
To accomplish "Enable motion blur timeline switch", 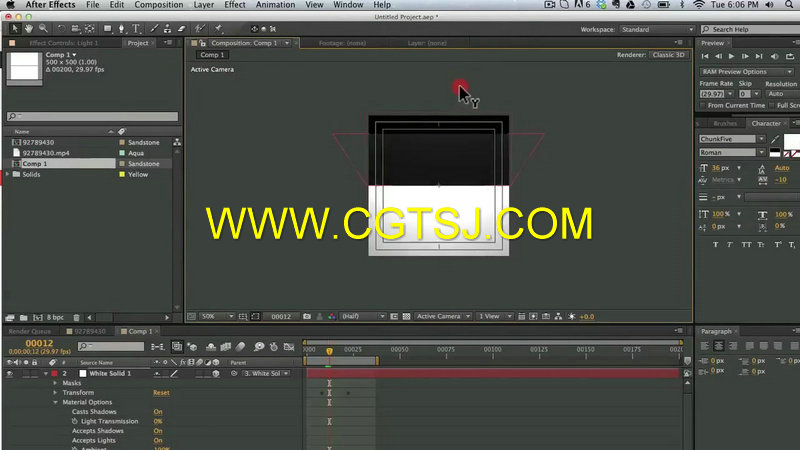I will 240,347.
